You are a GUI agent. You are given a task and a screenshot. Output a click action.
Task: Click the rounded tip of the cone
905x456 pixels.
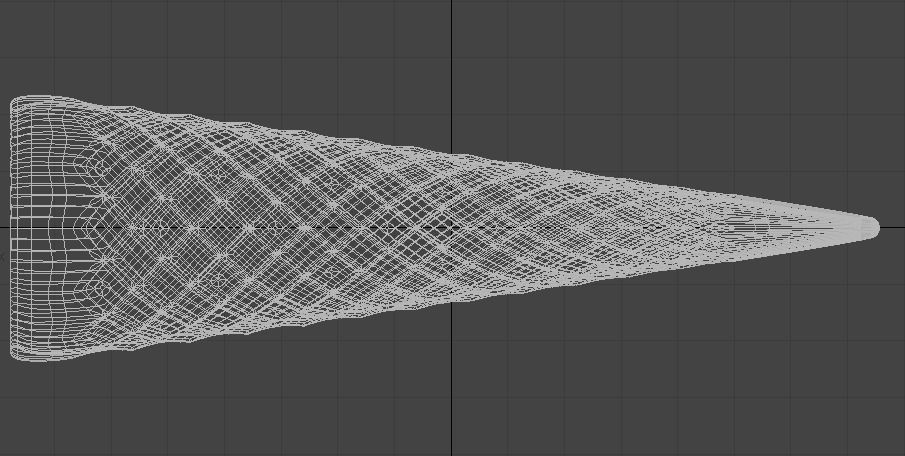point(872,228)
